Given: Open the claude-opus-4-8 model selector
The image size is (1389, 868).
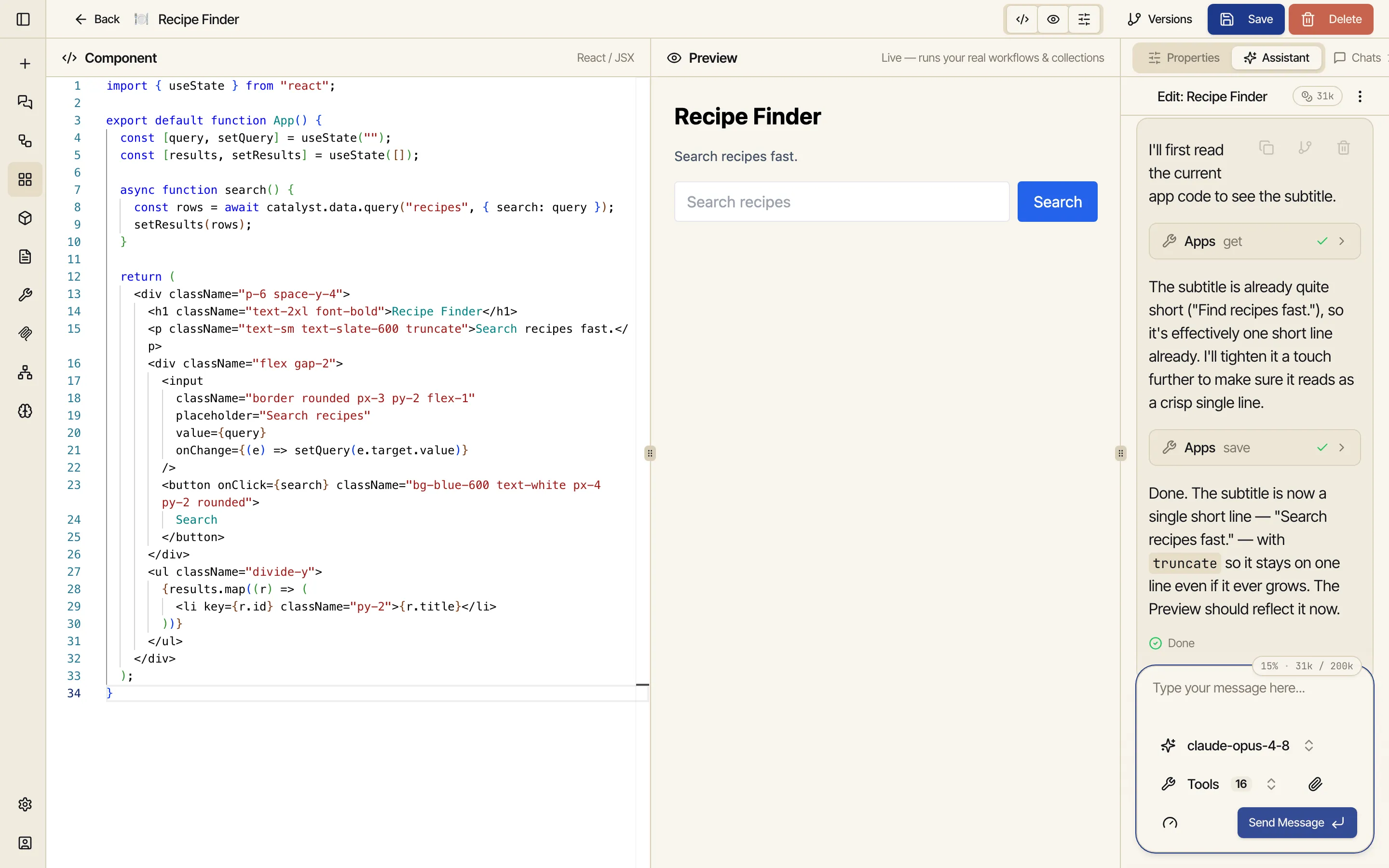Looking at the screenshot, I should 1238,745.
